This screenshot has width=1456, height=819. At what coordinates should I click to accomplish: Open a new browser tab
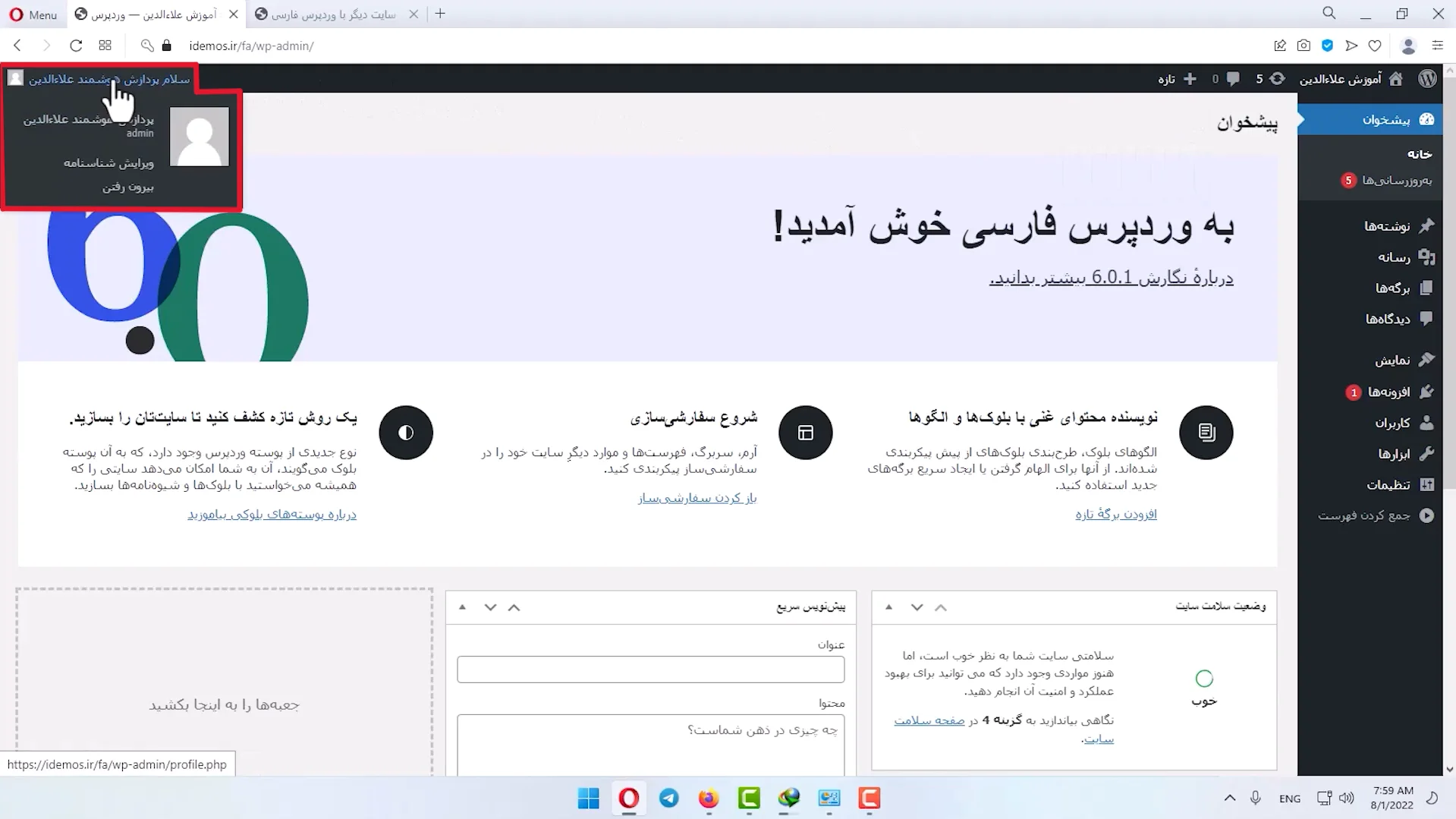[440, 14]
